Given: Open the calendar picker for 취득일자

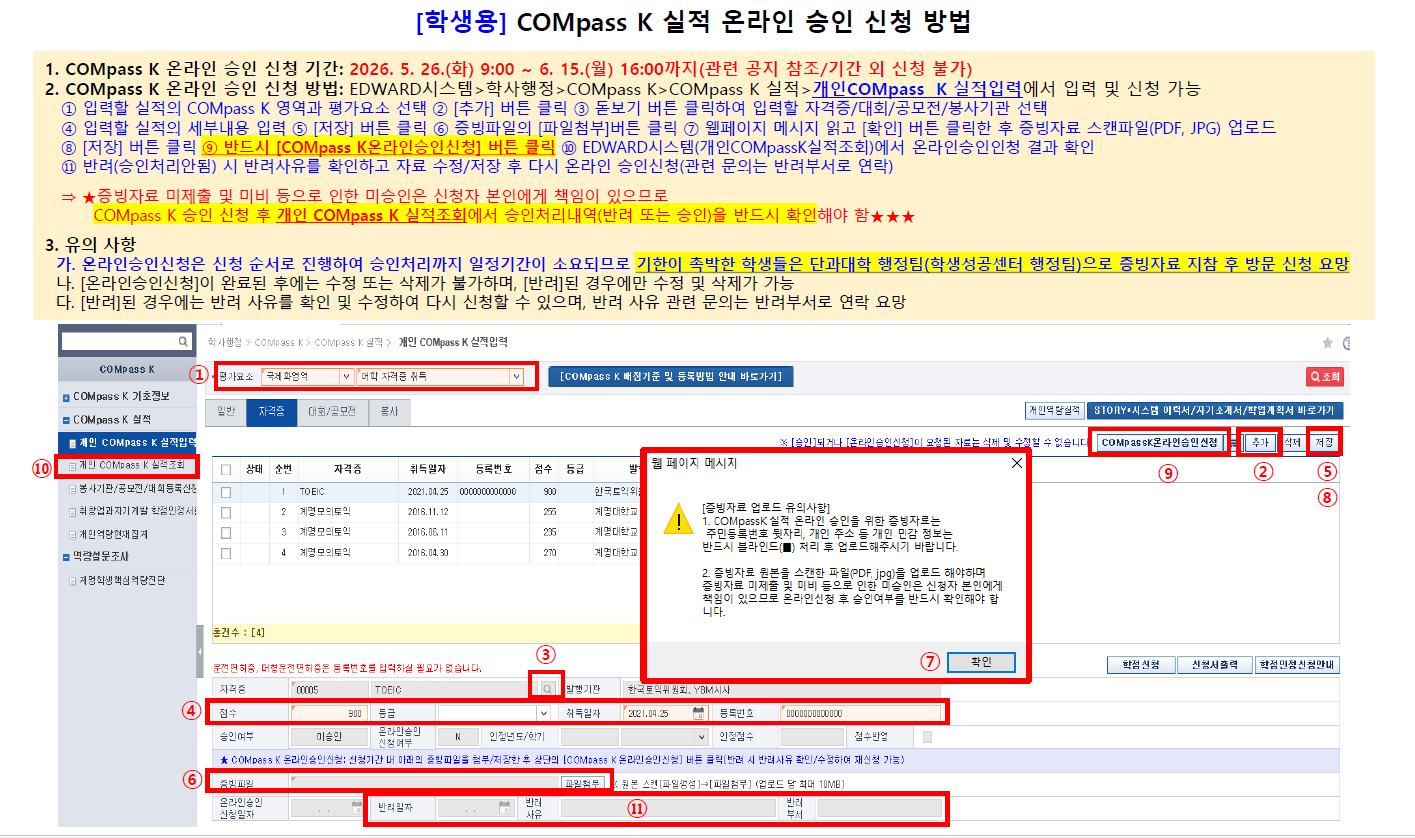Looking at the screenshot, I should pos(697,713).
